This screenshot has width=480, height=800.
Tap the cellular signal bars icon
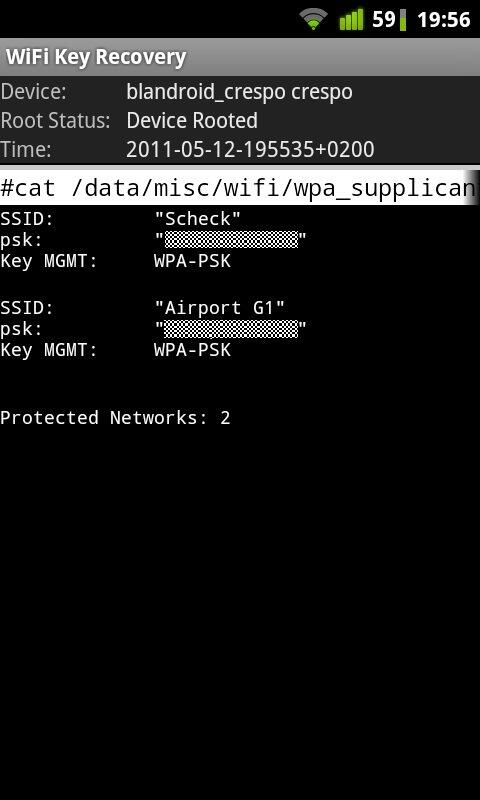click(x=351, y=20)
